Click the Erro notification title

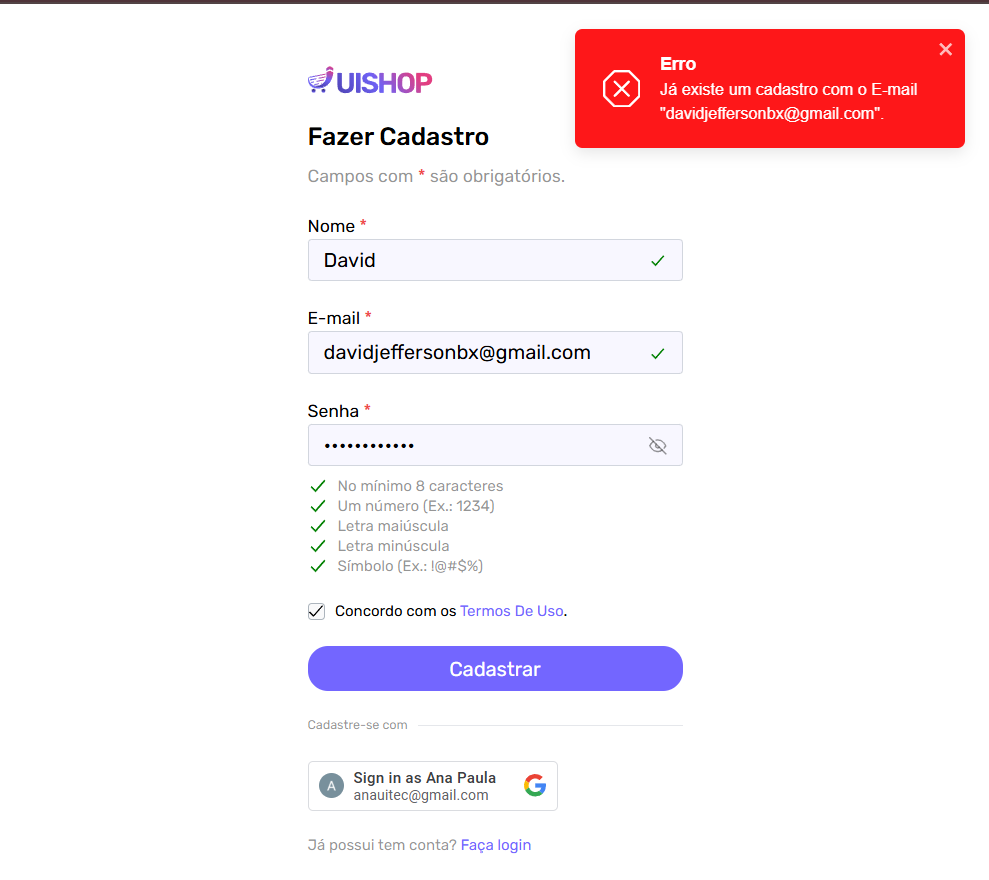point(678,64)
